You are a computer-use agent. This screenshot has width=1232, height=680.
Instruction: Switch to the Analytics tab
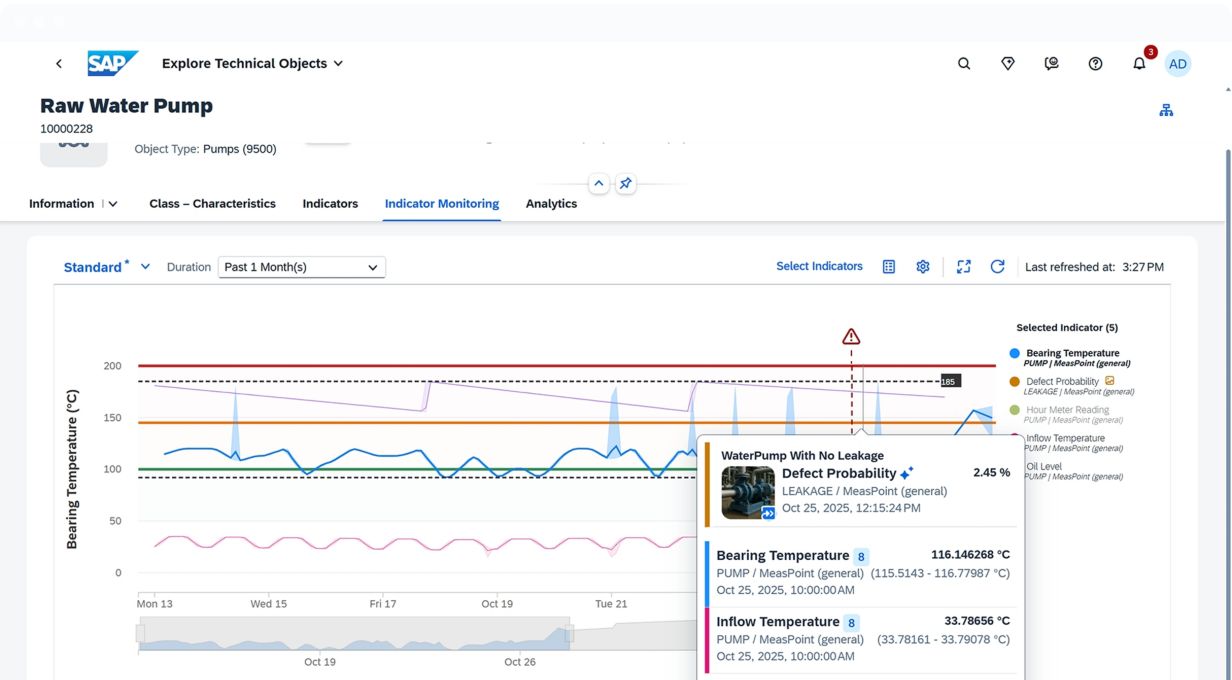[x=551, y=204]
